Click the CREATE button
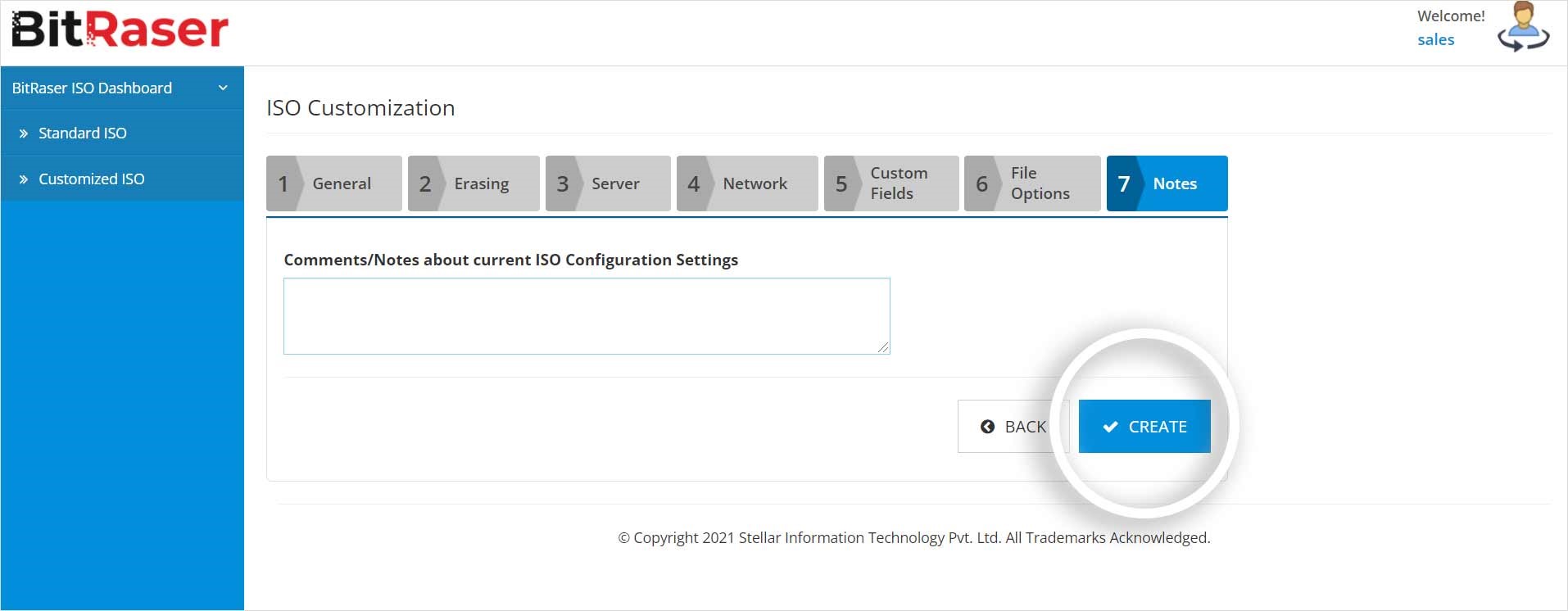1568x611 pixels. click(1144, 426)
